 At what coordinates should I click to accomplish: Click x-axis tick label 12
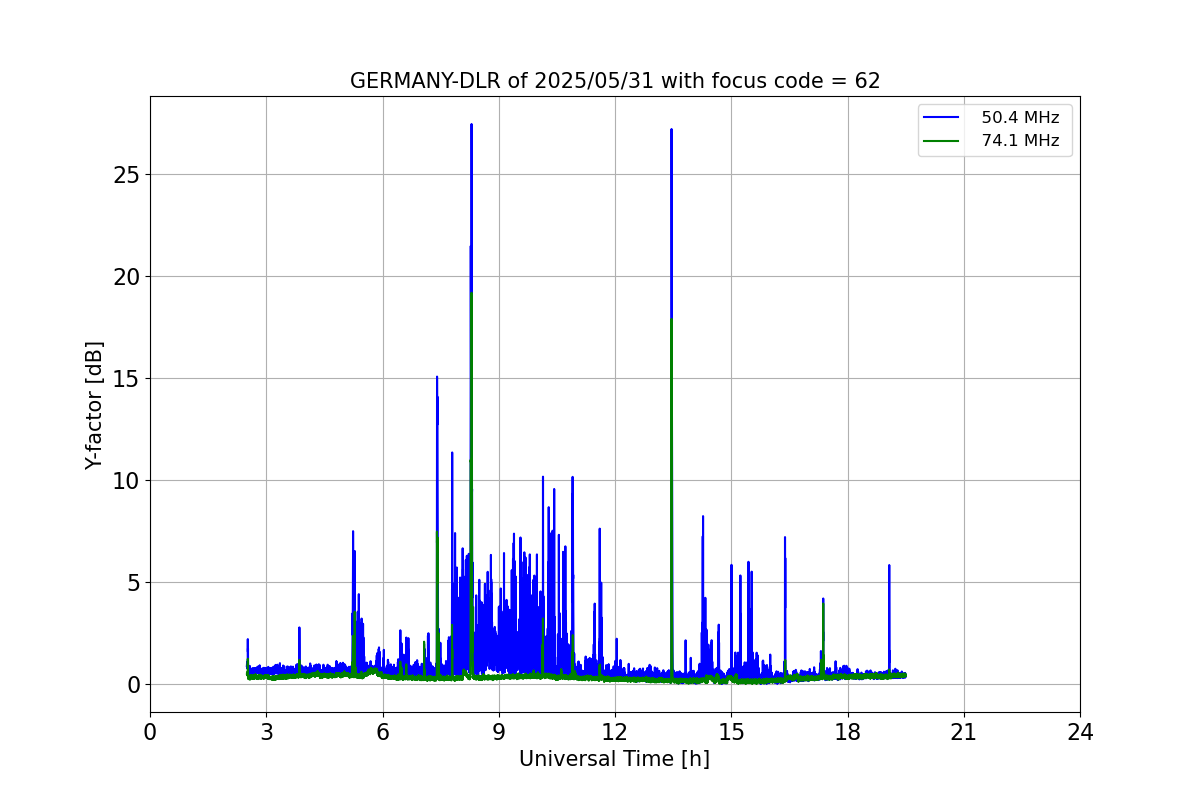point(615,732)
